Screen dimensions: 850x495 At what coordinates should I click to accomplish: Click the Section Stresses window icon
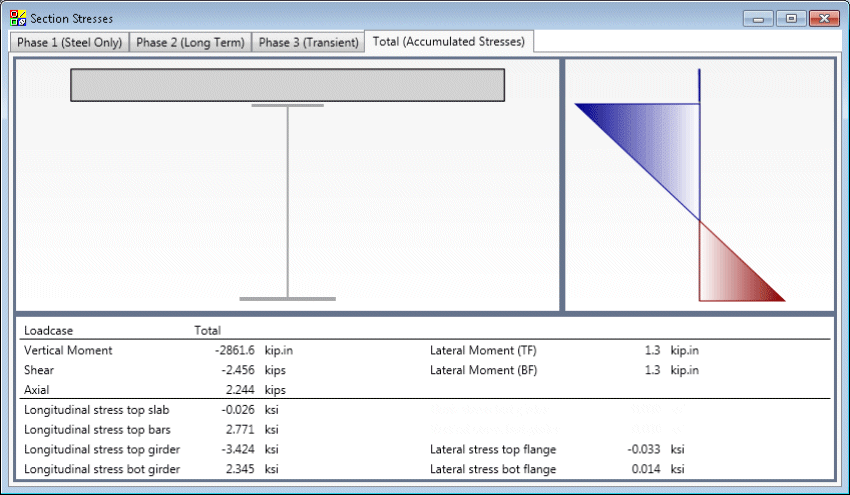[x=18, y=18]
